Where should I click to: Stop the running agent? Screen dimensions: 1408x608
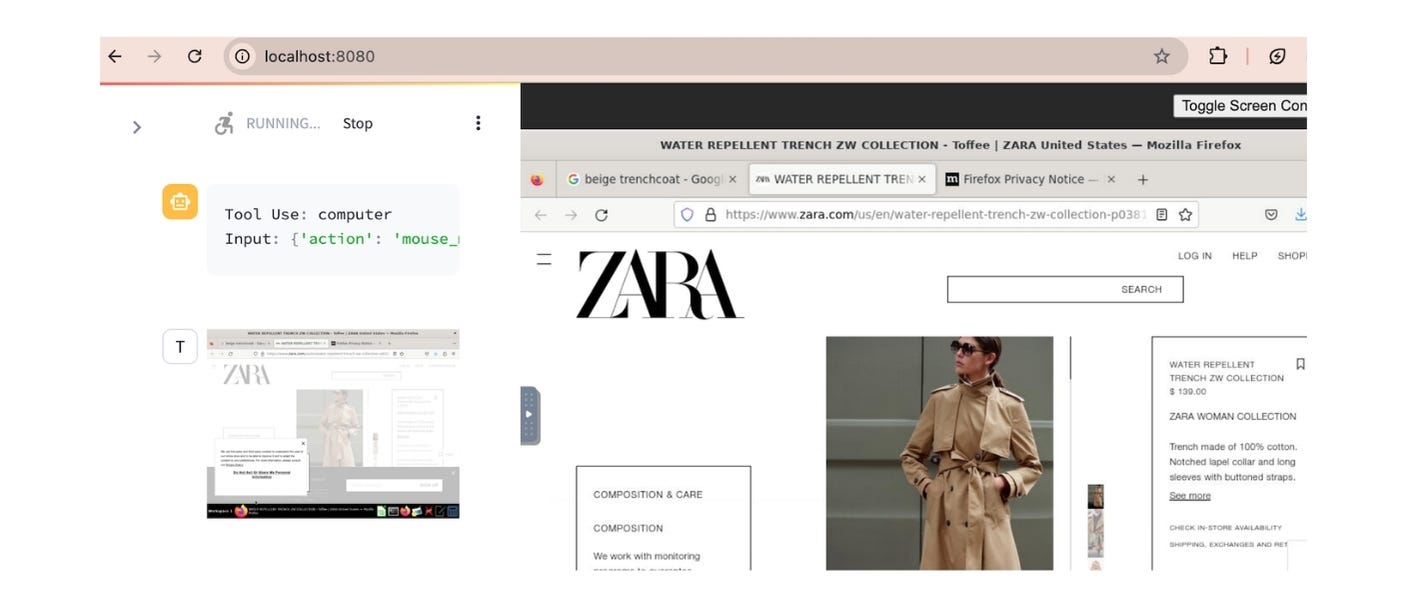click(357, 124)
